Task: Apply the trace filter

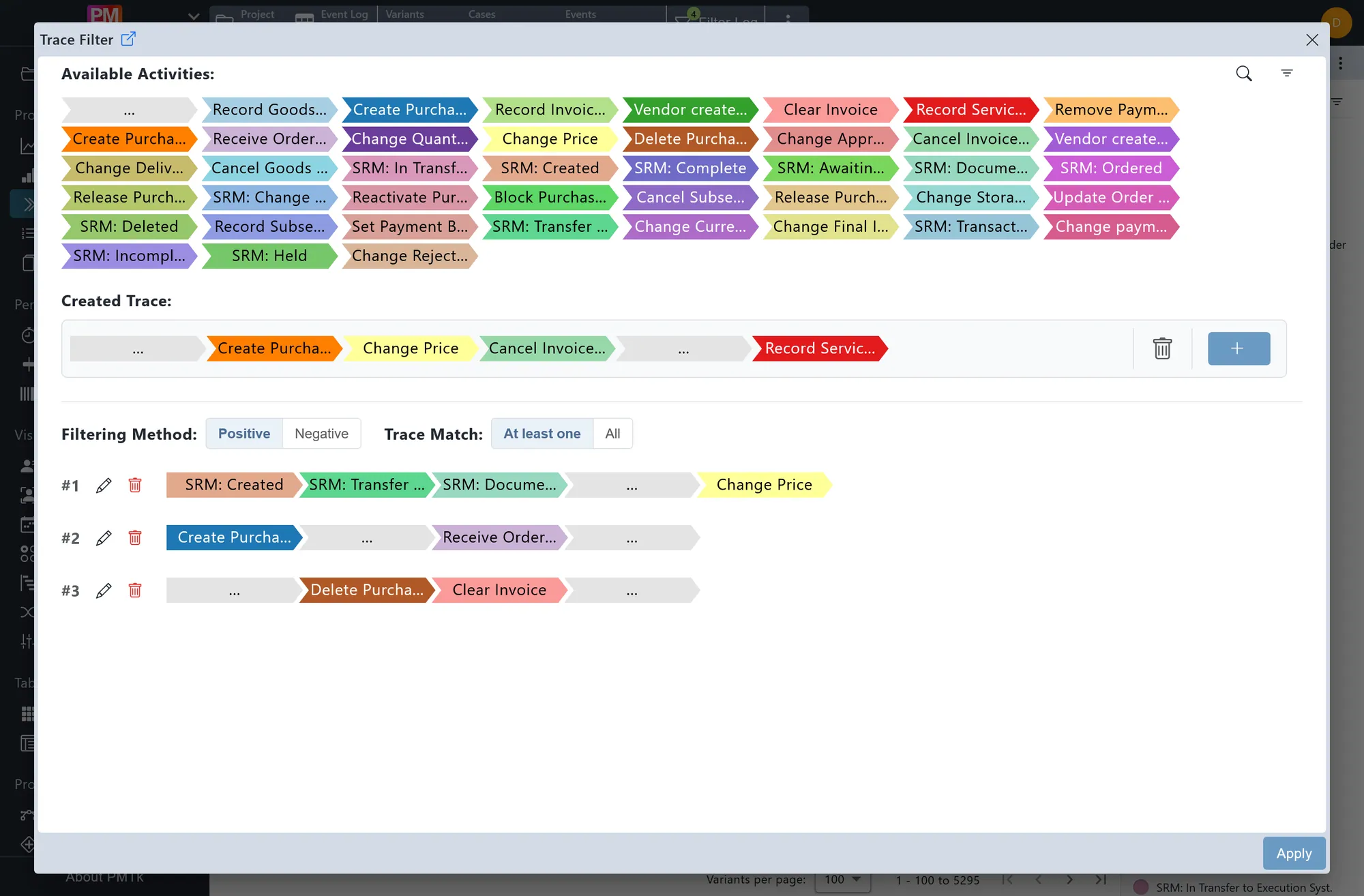Action: click(x=1294, y=853)
